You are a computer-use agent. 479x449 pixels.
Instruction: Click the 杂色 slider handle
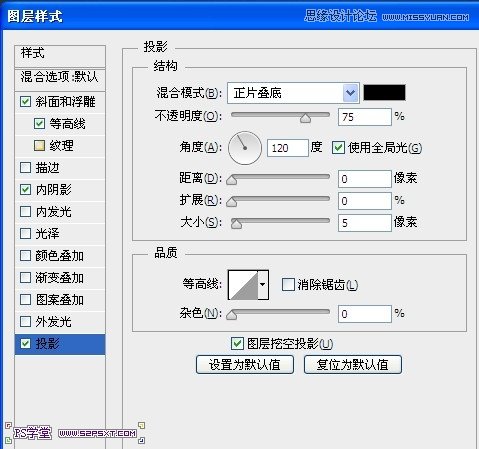pyautogui.click(x=231, y=315)
